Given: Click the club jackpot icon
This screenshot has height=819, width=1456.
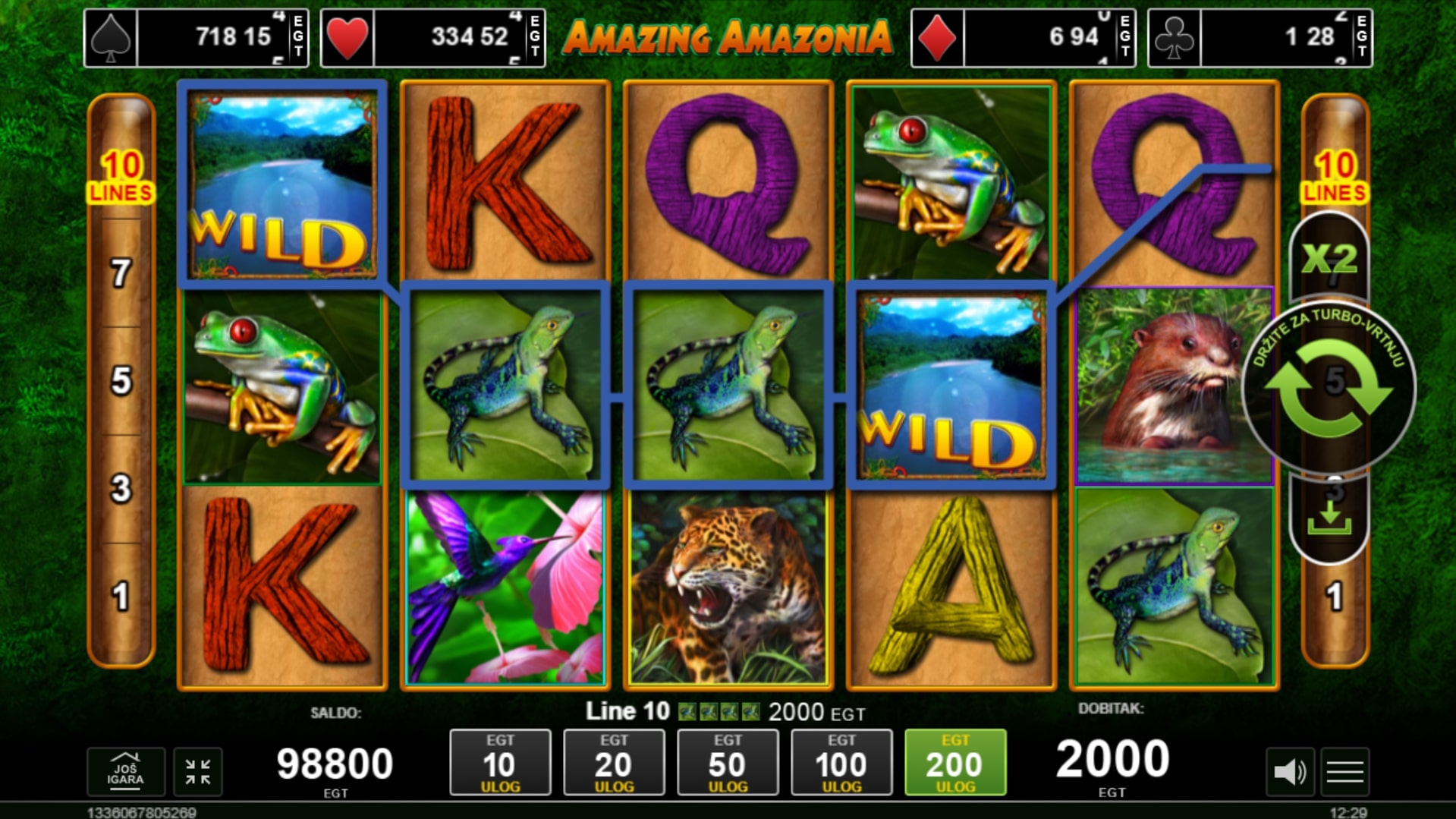Looking at the screenshot, I should point(1174,37).
